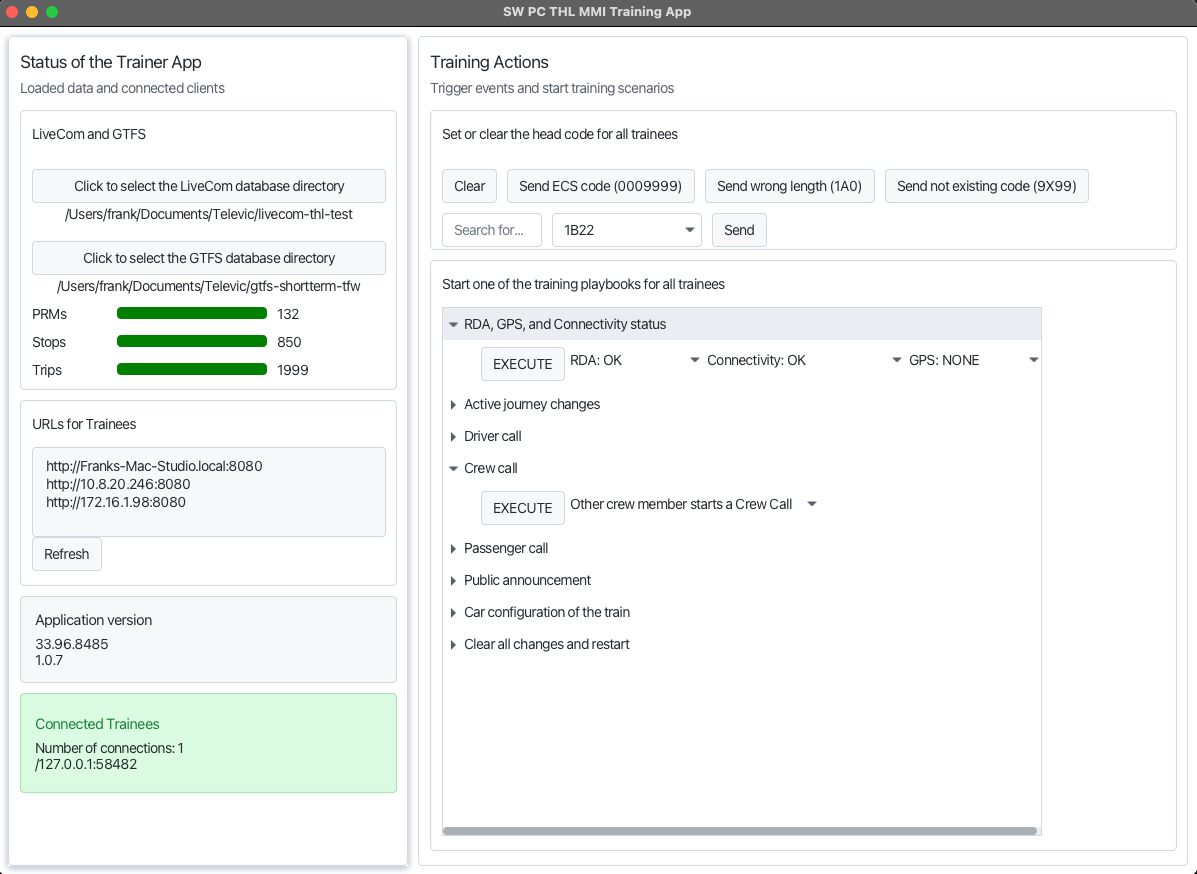This screenshot has width=1197, height=874.
Task: Expand the Passenger call section
Action: (x=453, y=549)
